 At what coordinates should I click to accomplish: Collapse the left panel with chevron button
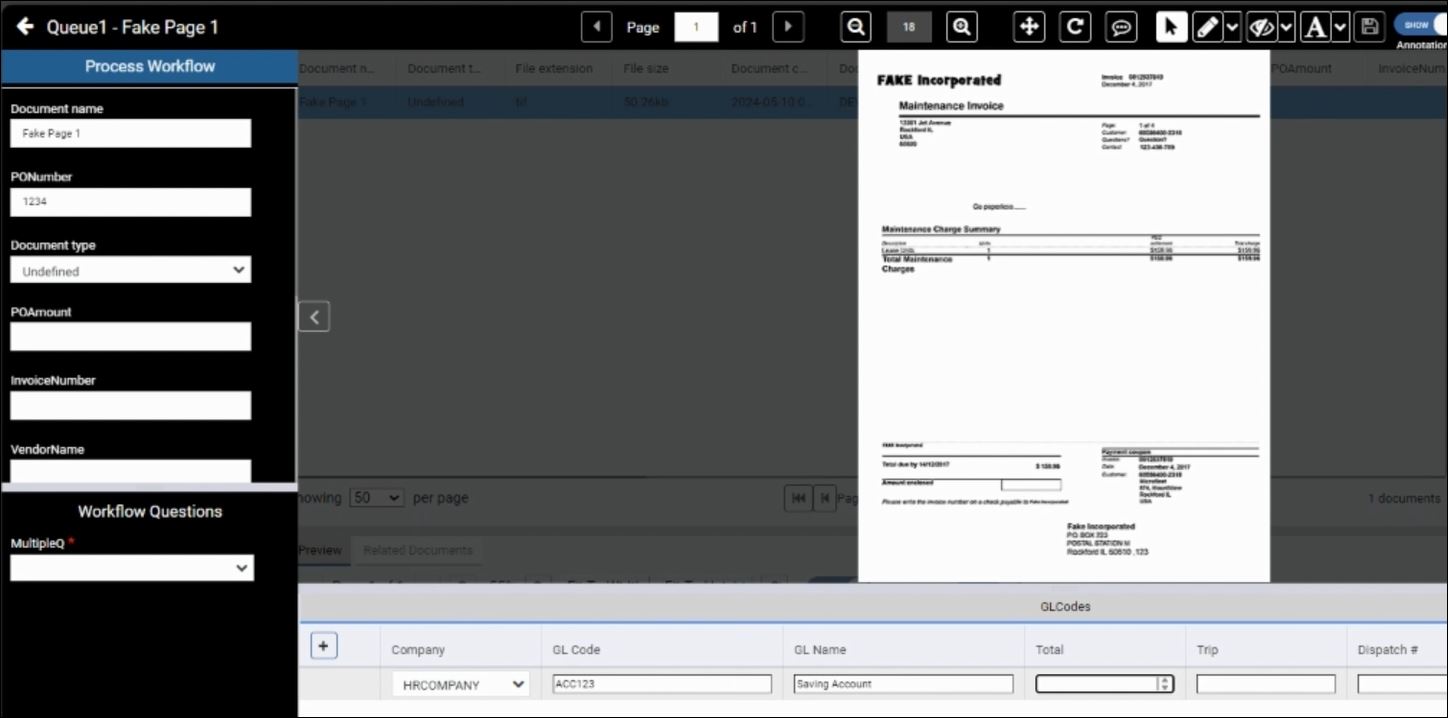coord(314,317)
